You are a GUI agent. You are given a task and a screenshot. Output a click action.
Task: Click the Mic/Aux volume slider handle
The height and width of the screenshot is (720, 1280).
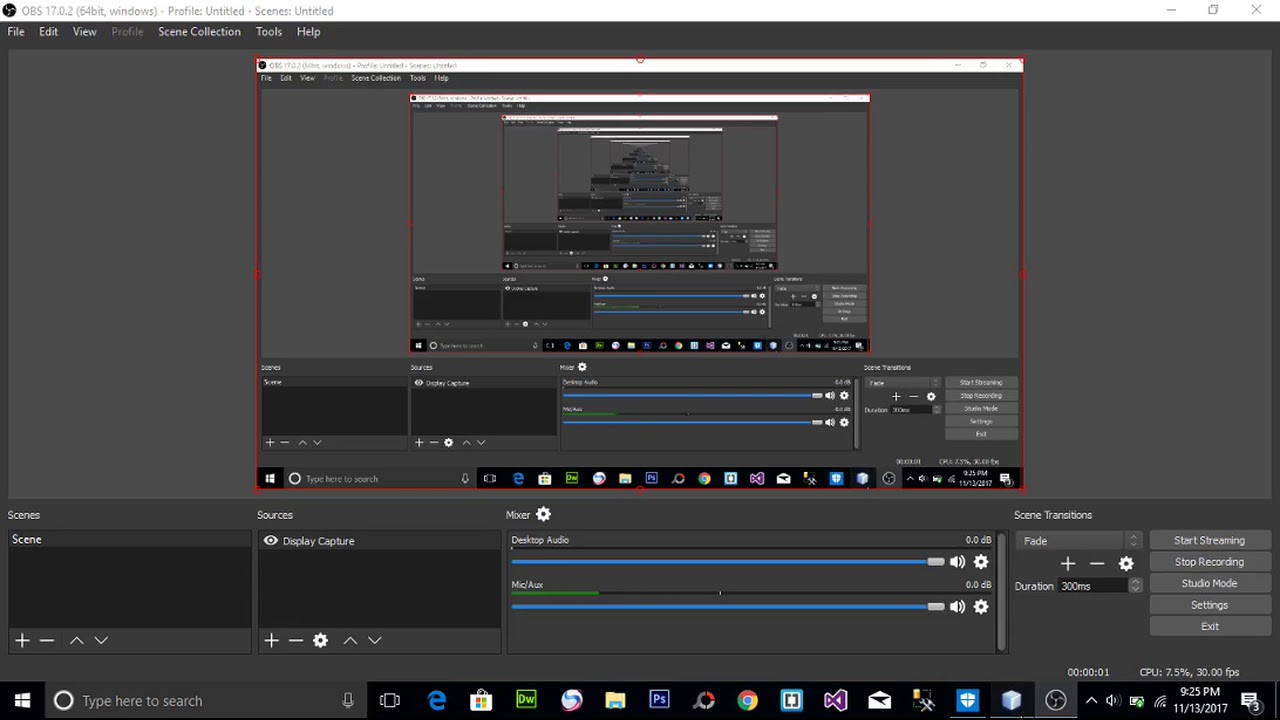tap(935, 607)
